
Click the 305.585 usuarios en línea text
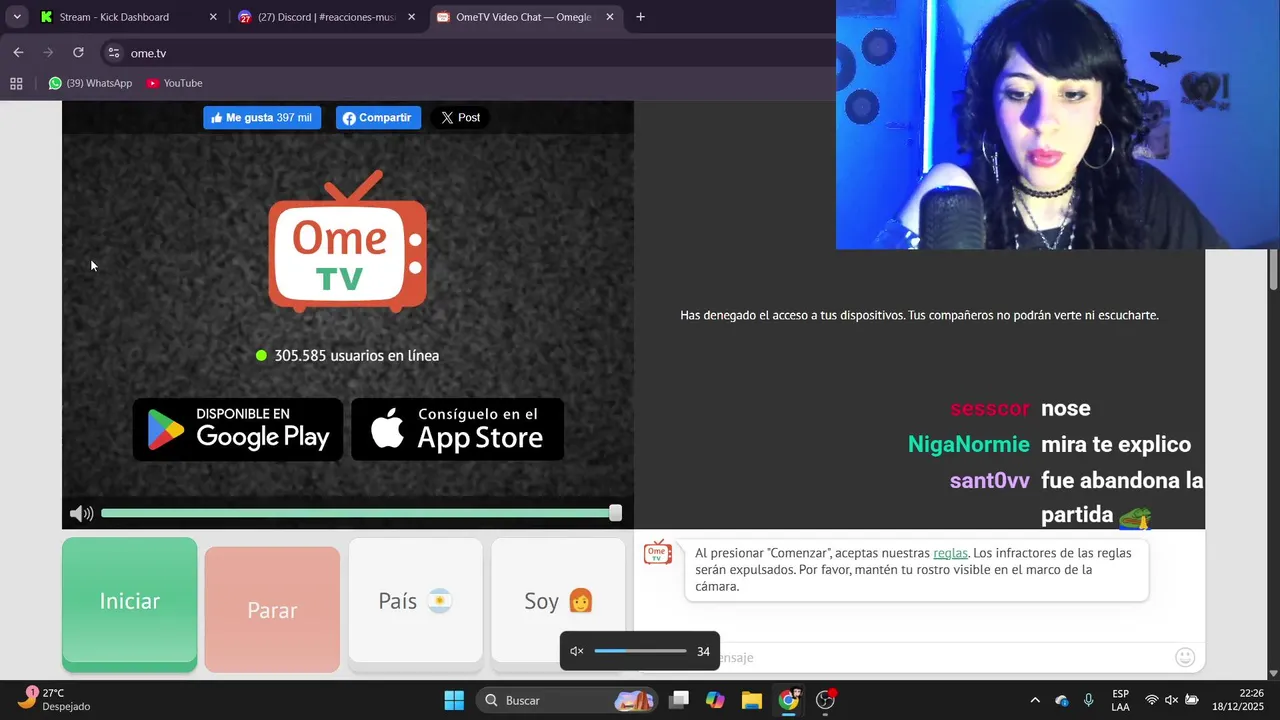(356, 355)
